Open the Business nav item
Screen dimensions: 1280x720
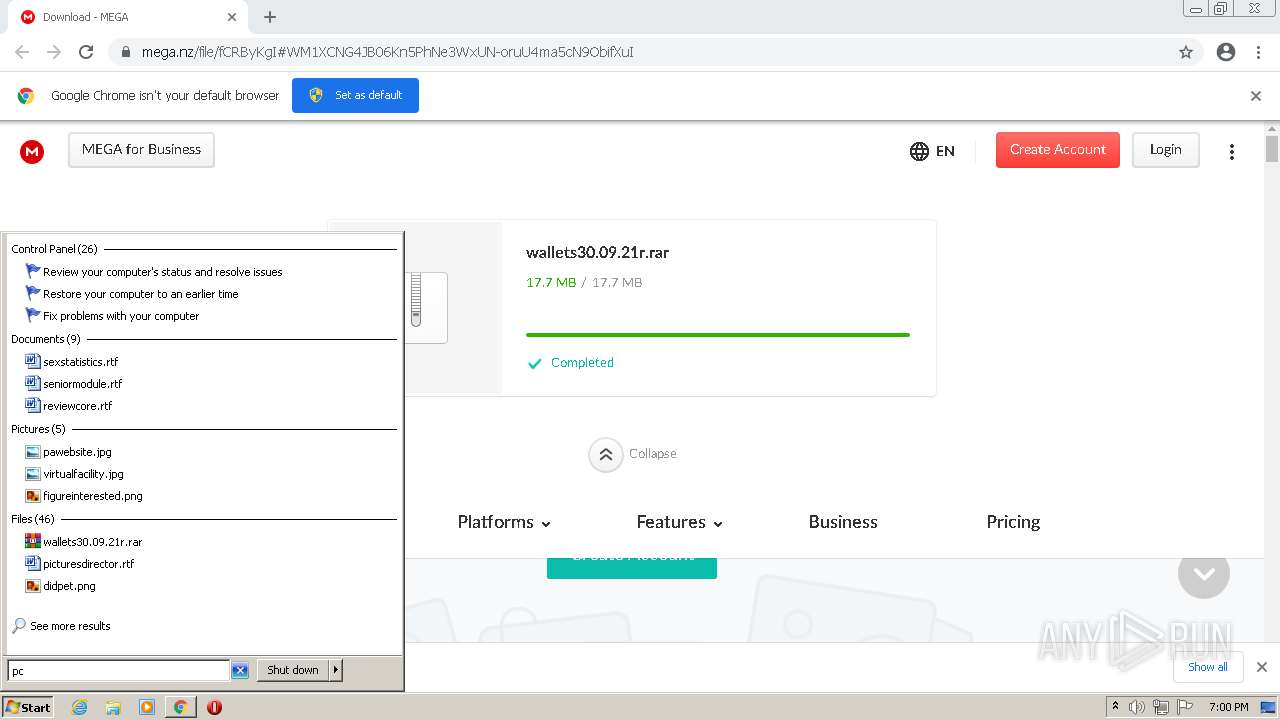[x=843, y=522]
